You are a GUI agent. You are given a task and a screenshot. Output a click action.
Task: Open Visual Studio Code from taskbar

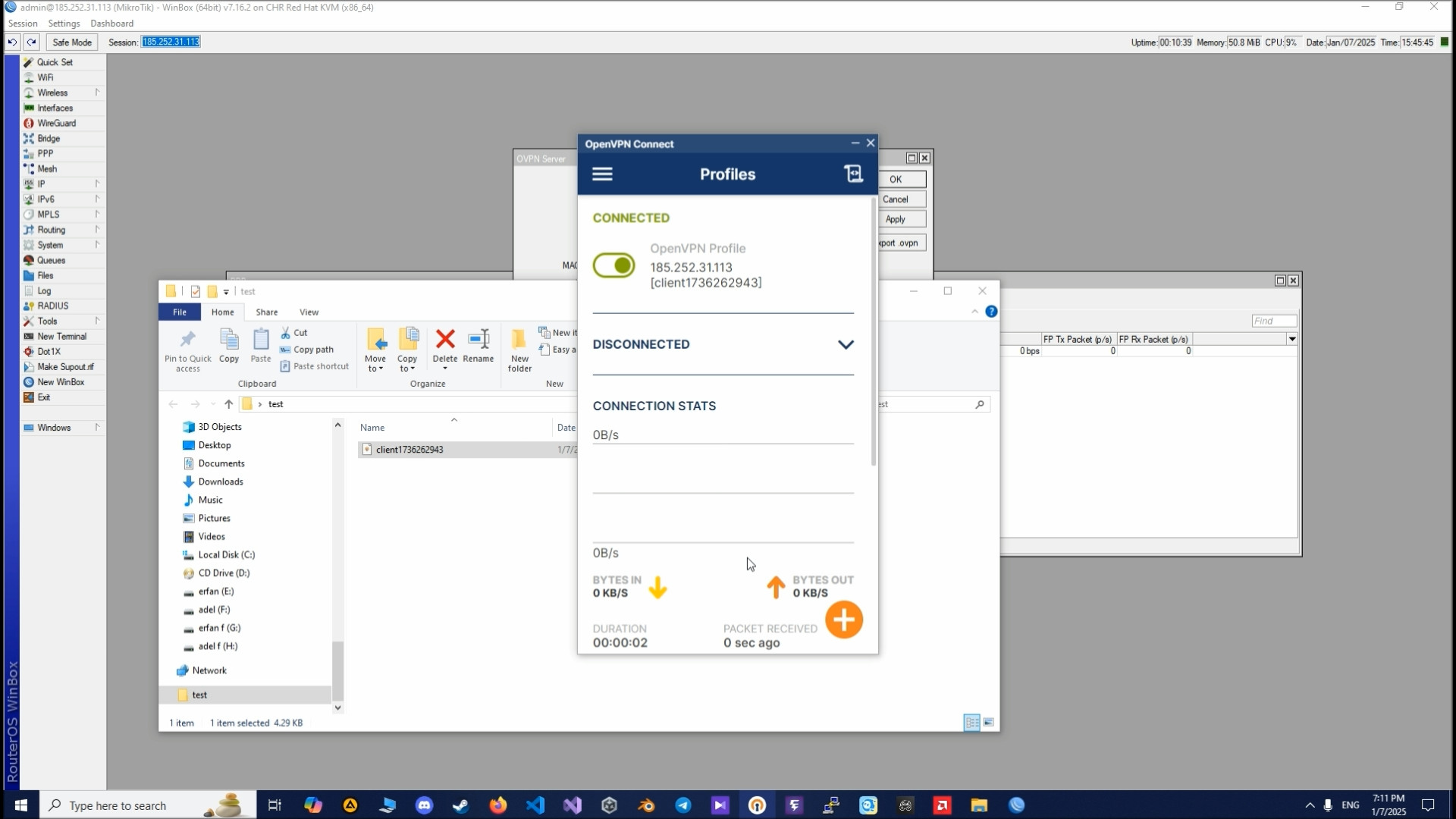click(535, 805)
